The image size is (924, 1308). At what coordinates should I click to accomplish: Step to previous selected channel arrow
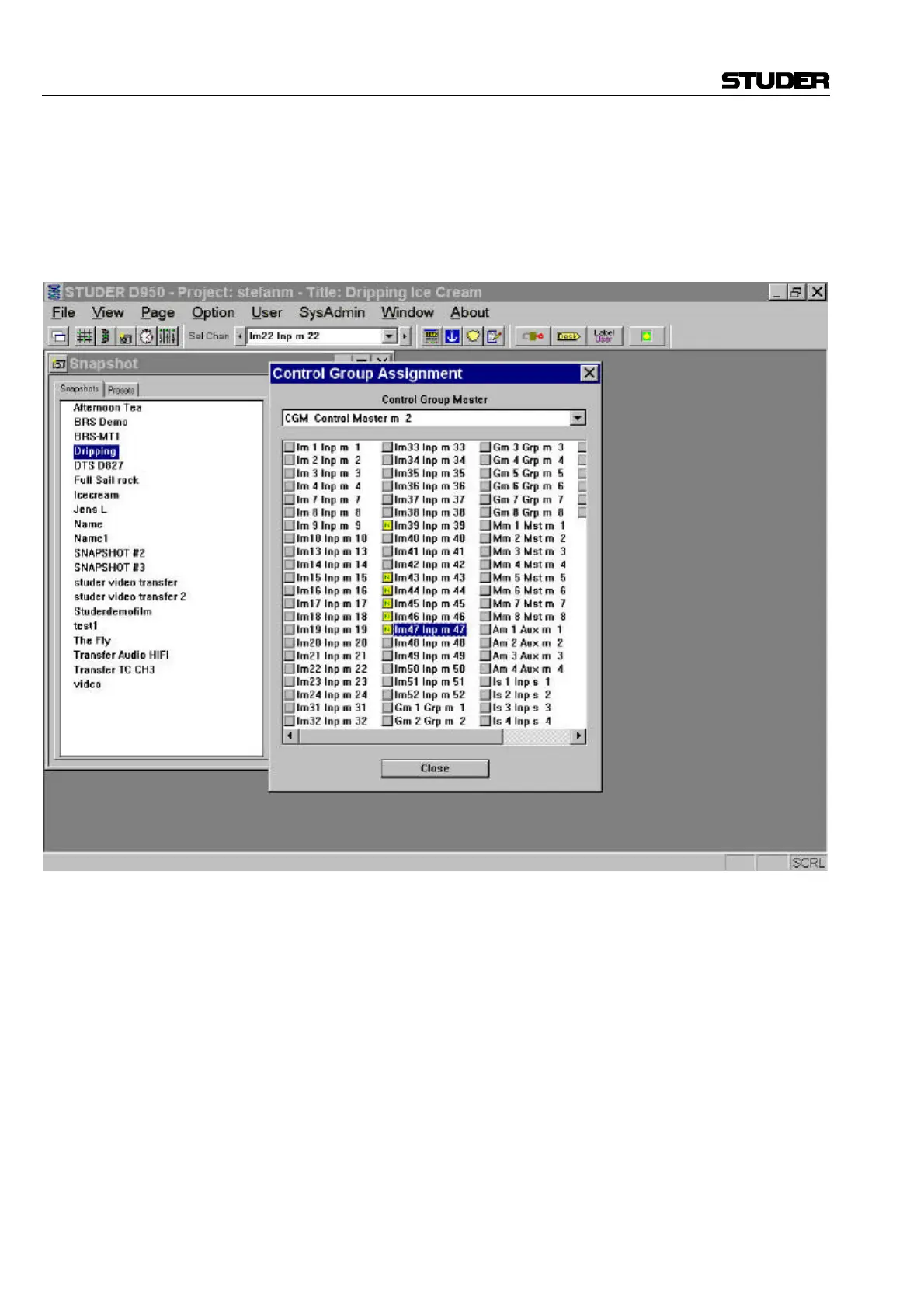coord(240,336)
